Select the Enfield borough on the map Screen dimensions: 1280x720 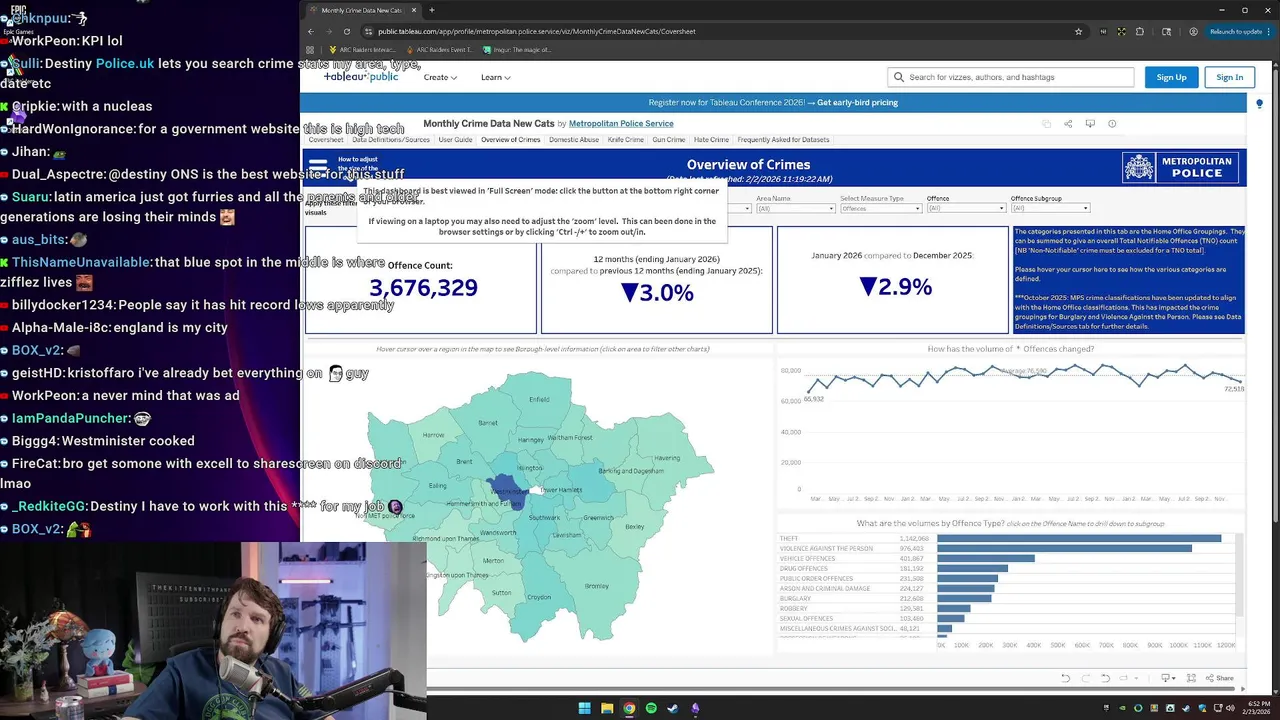click(x=539, y=399)
